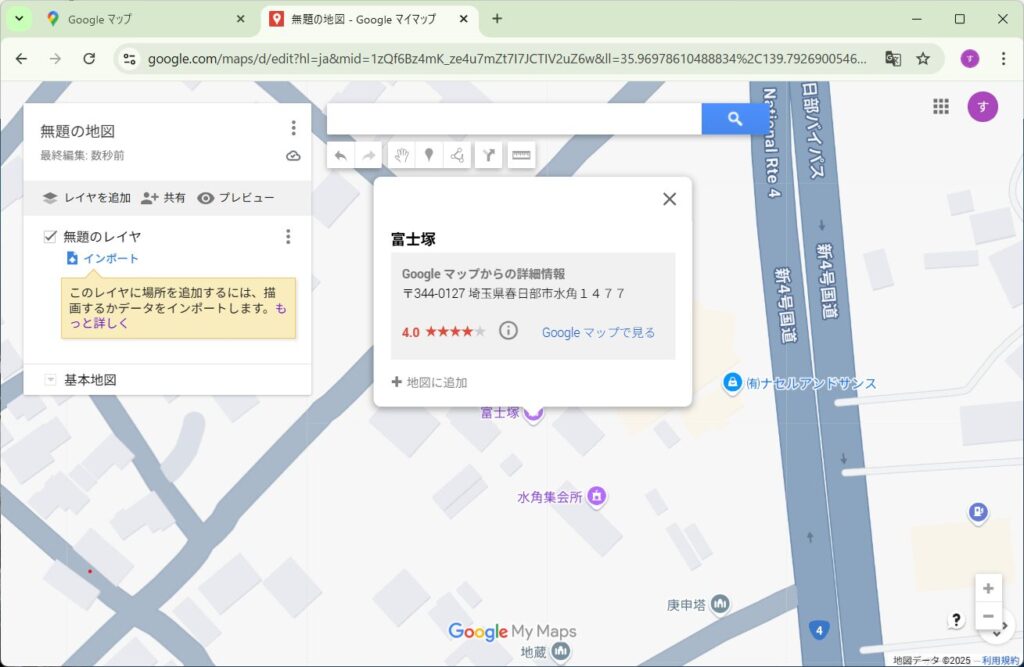
Task: Click the ㈲ナセルアンドサンス shop marker
Action: [732, 383]
